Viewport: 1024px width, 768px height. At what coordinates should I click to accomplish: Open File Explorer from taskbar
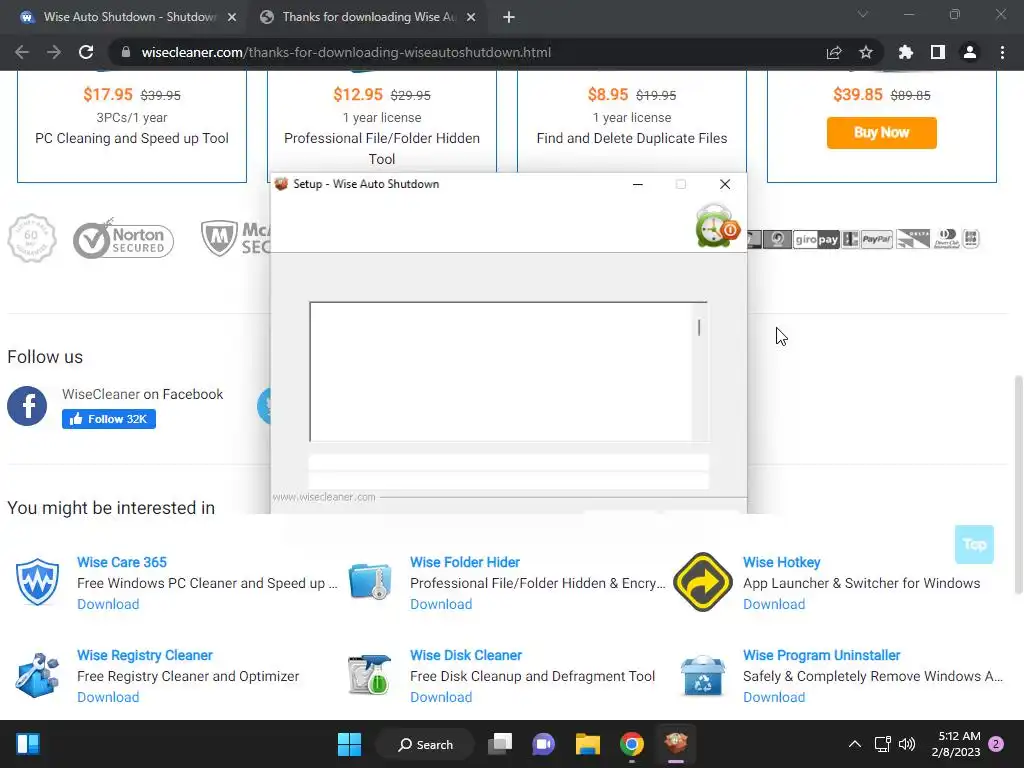[x=588, y=744]
